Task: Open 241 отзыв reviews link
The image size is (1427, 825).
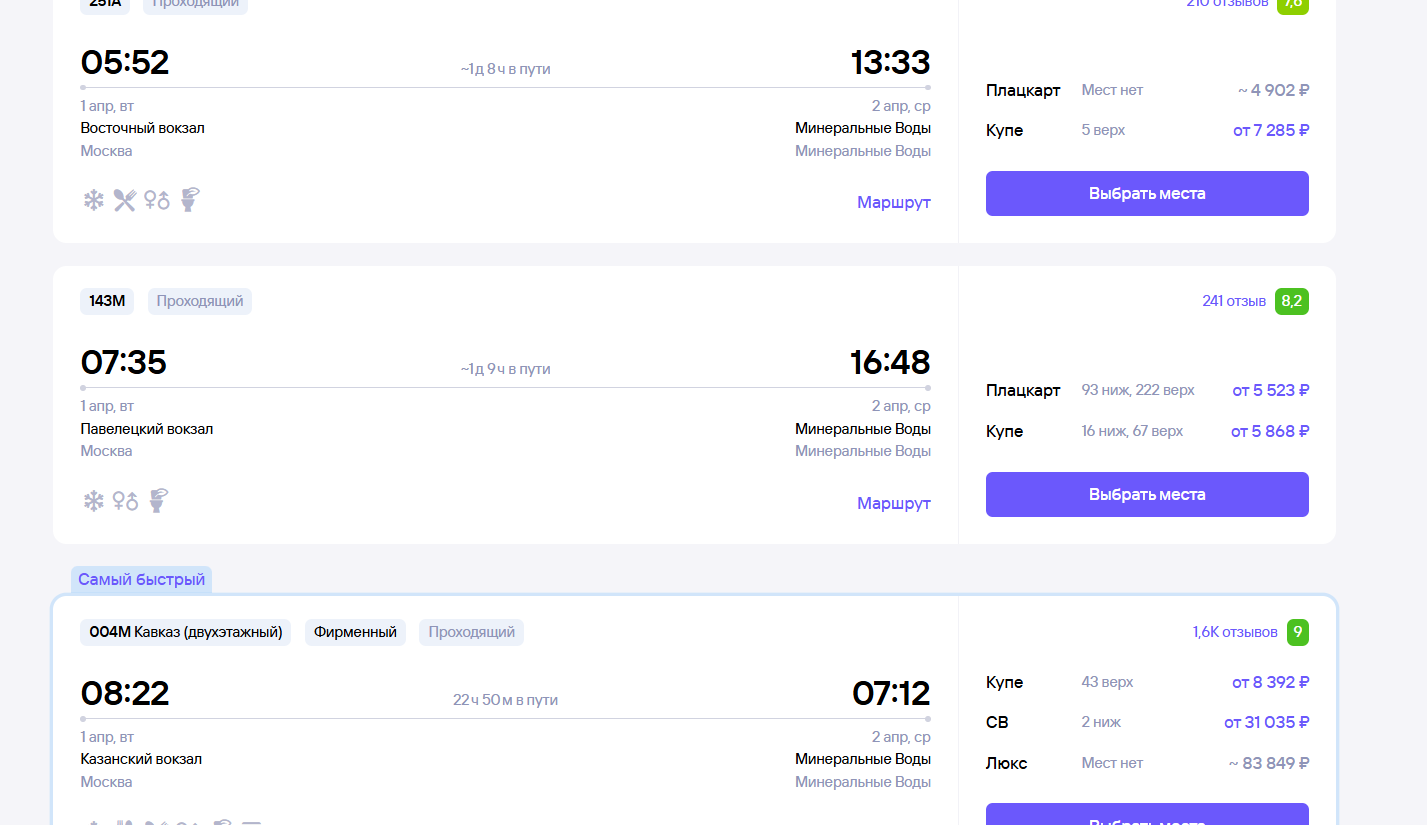Action: pos(1234,301)
